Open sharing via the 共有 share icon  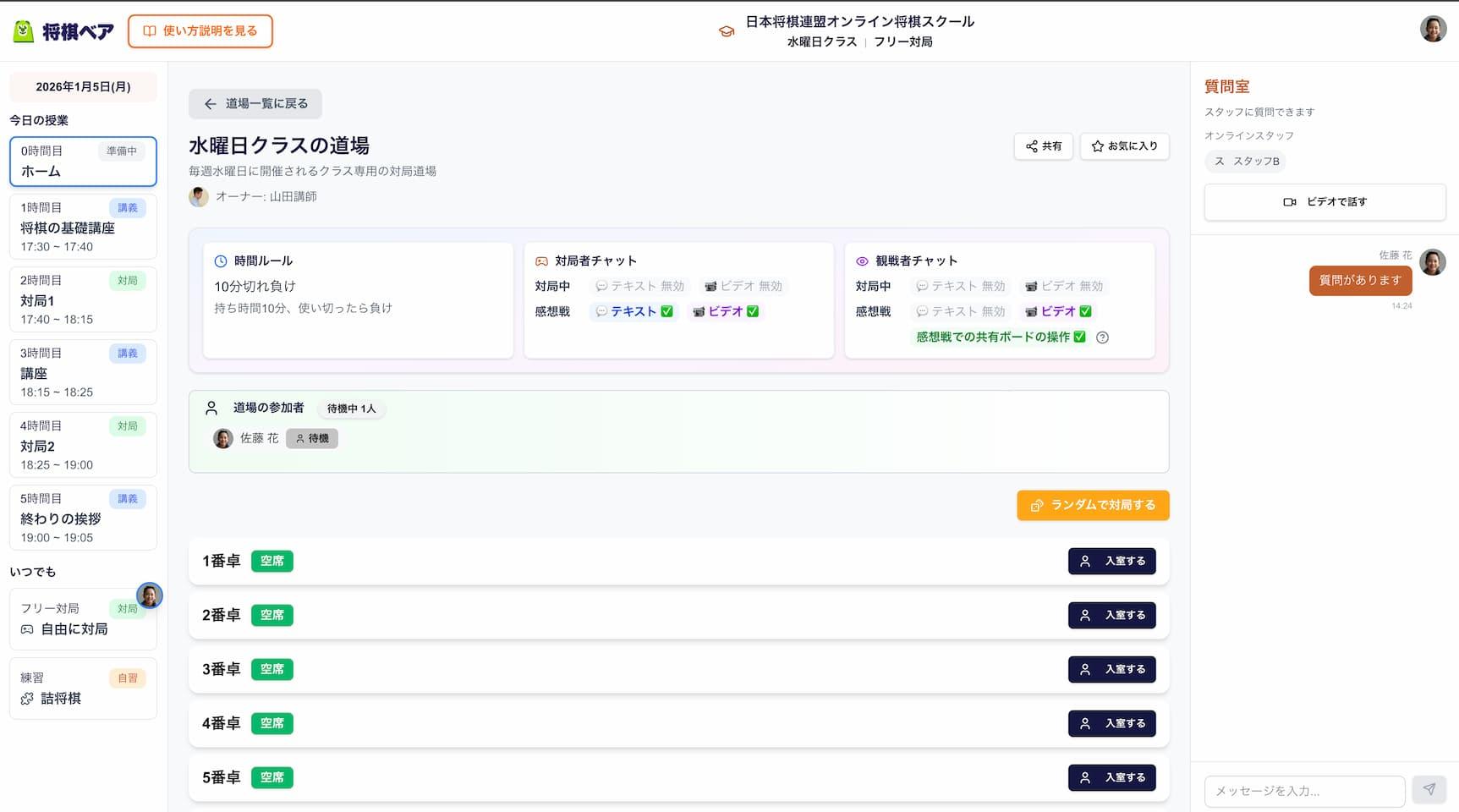coord(1033,146)
